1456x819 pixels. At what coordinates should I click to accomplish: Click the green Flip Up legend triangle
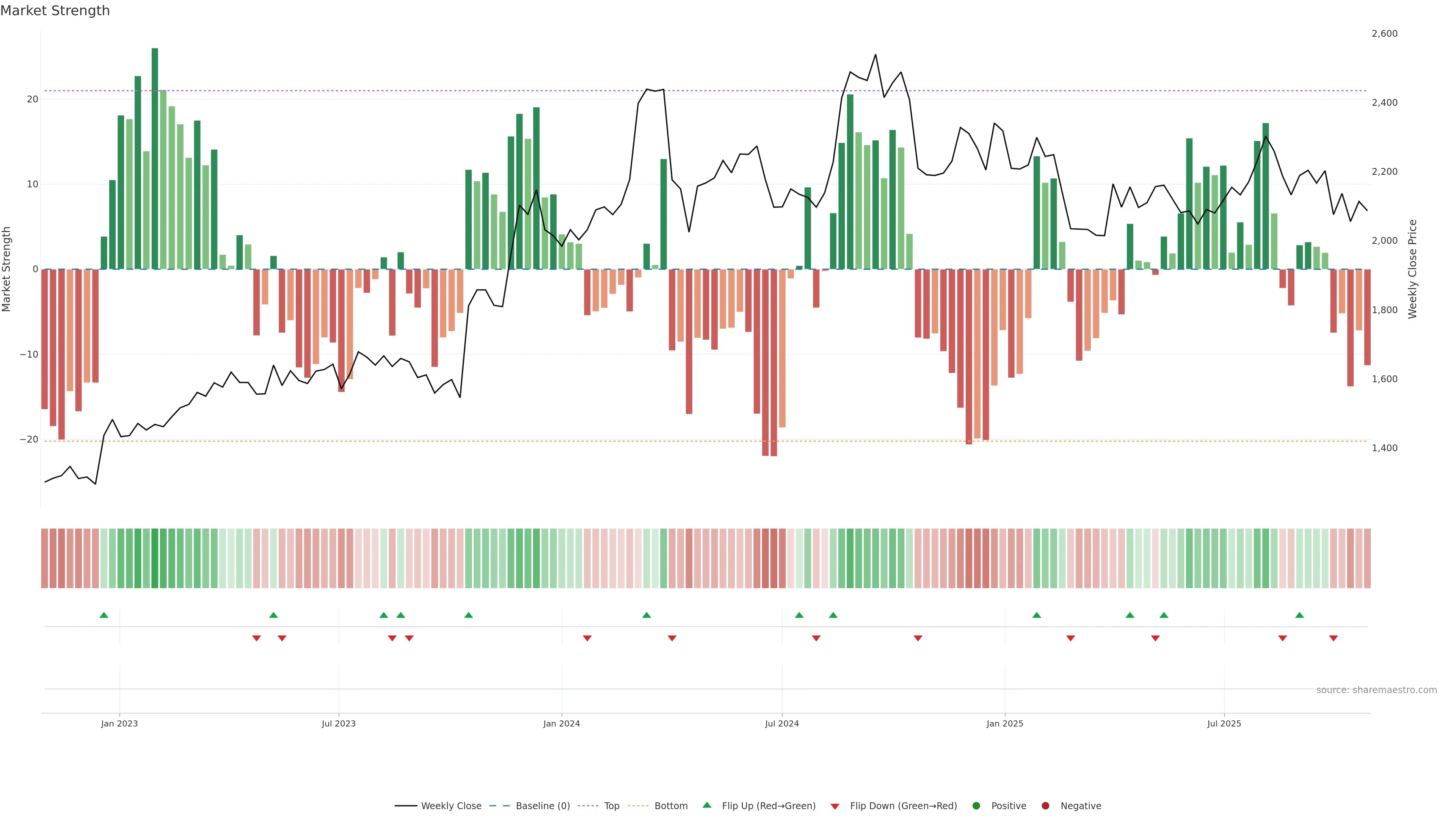pyautogui.click(x=706, y=805)
